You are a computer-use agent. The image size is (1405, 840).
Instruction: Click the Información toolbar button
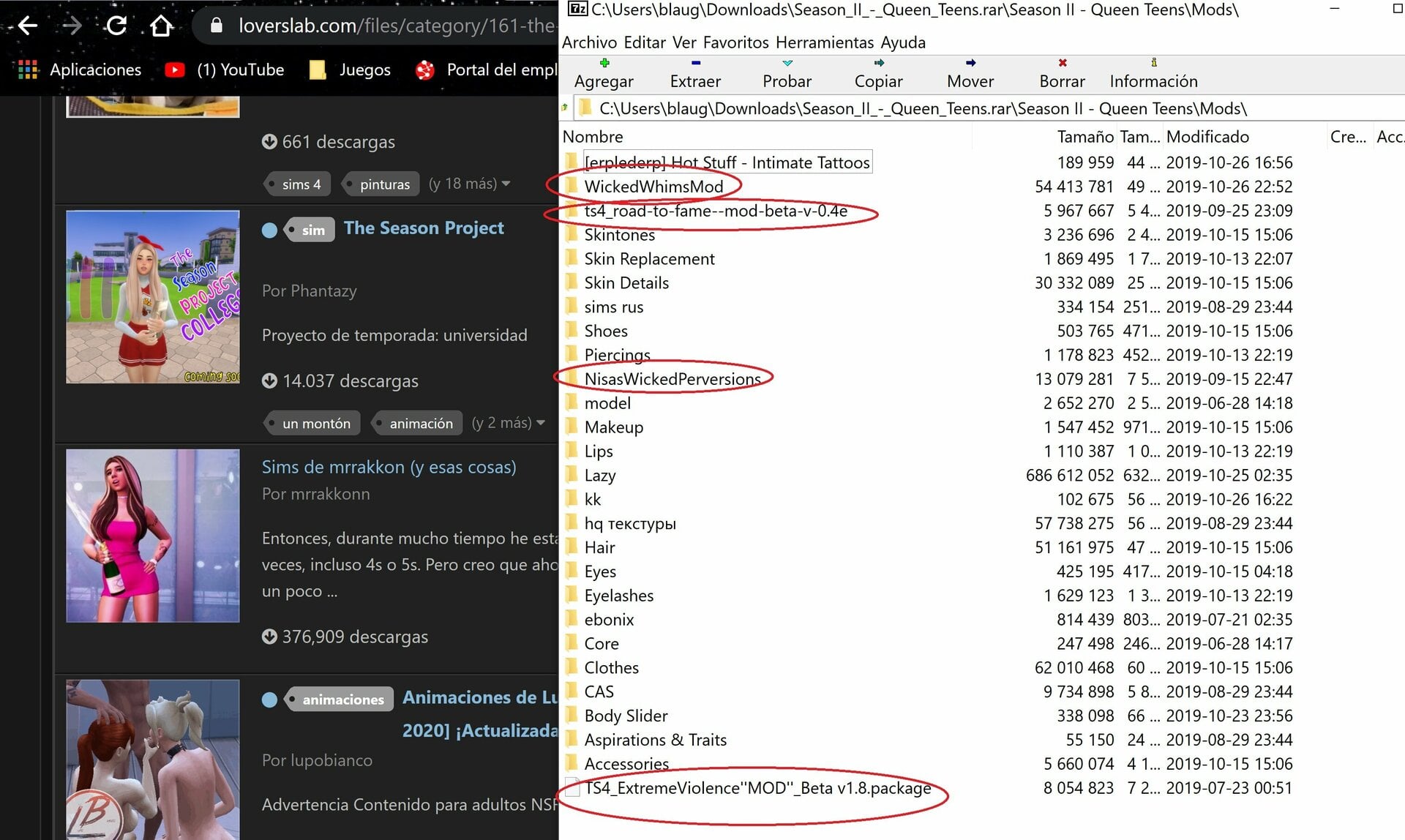pos(1153,73)
